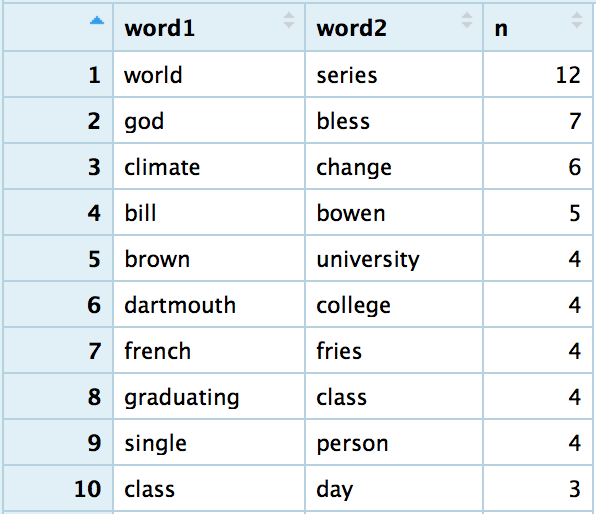596x514 pixels.
Task: Select the cell containing 'world'
Action: coord(209,75)
